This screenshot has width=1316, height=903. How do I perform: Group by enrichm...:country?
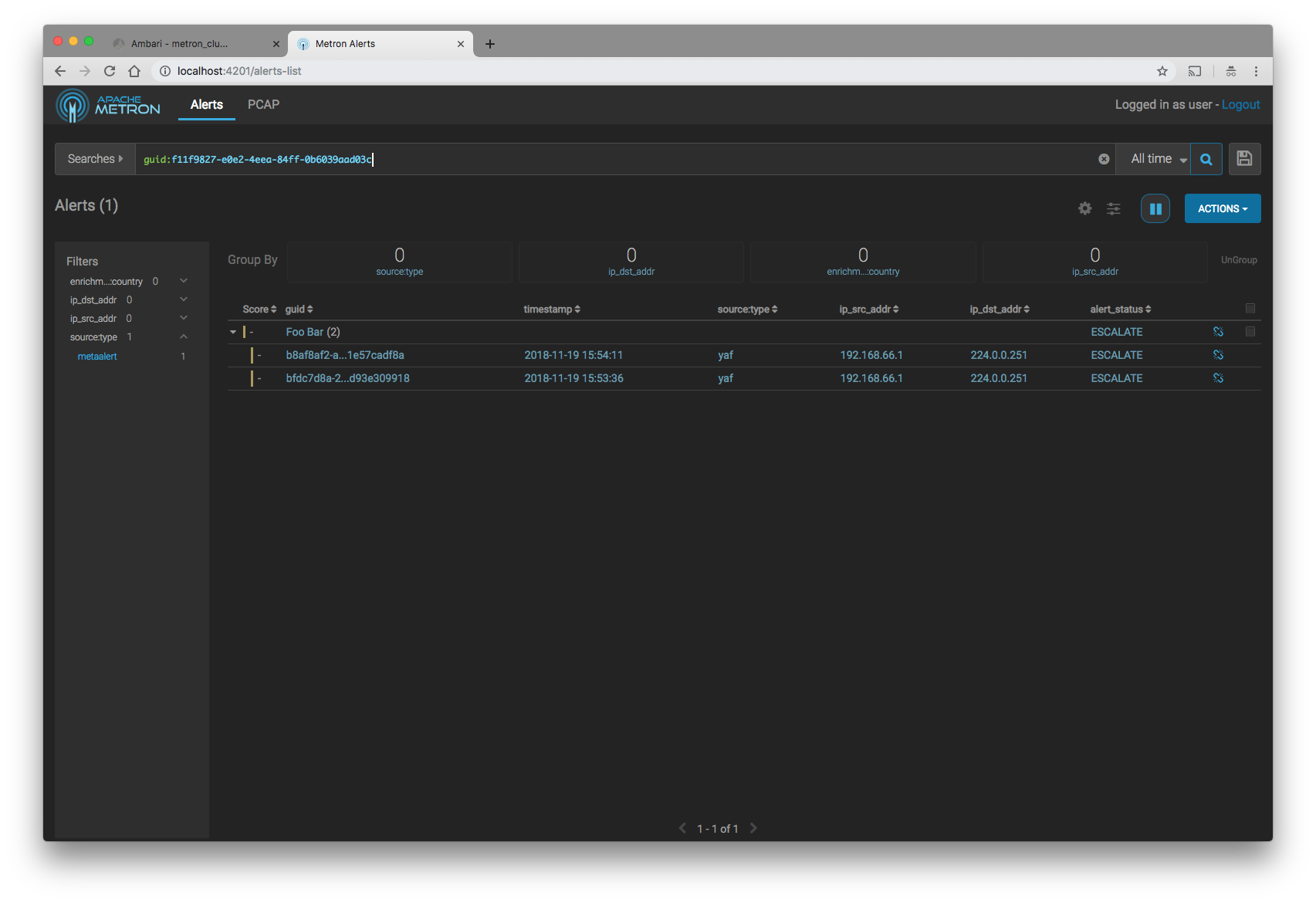coord(863,262)
